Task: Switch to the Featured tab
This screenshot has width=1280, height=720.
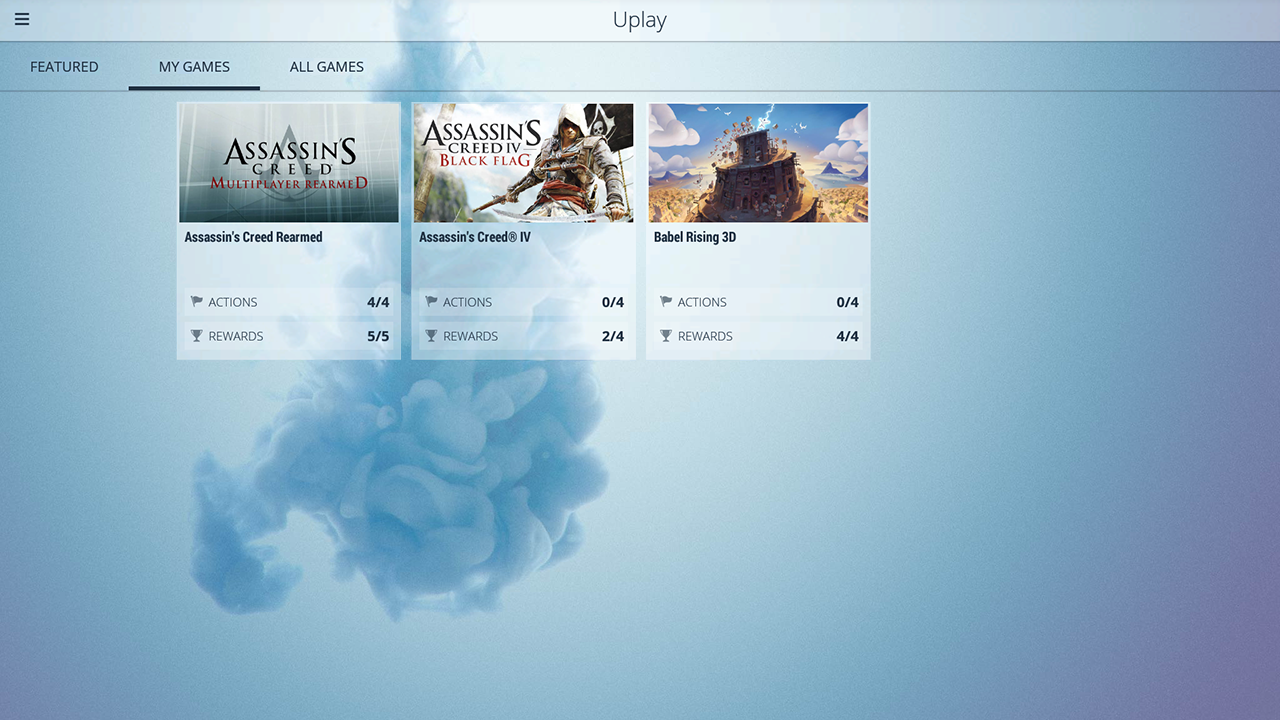Action: pyautogui.click(x=64, y=67)
